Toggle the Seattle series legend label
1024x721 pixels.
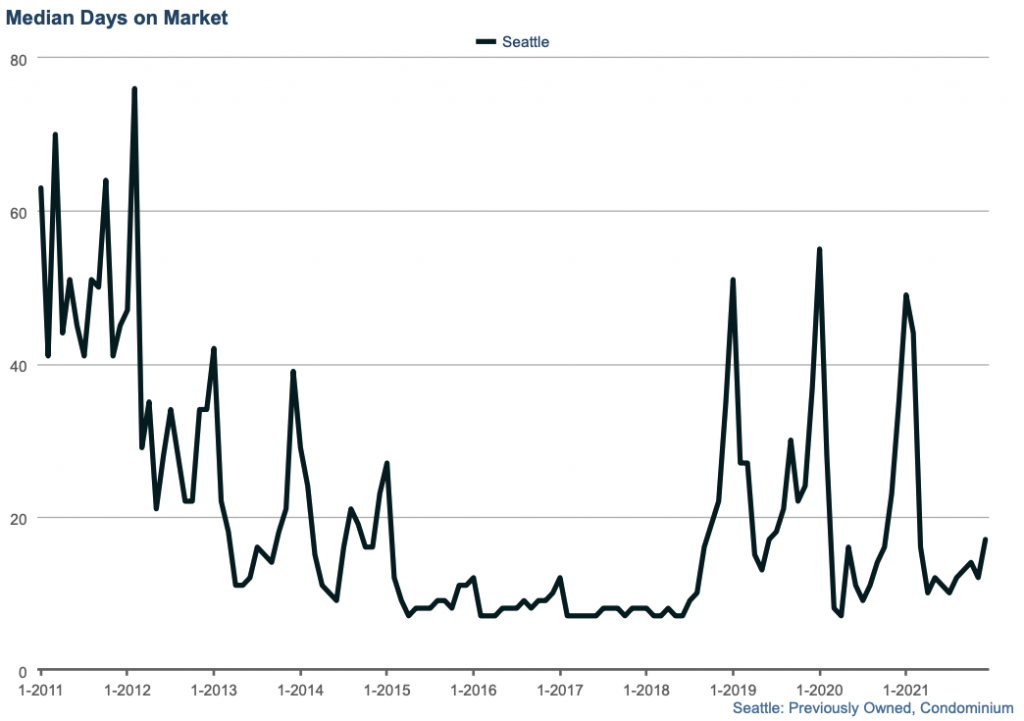[x=525, y=42]
